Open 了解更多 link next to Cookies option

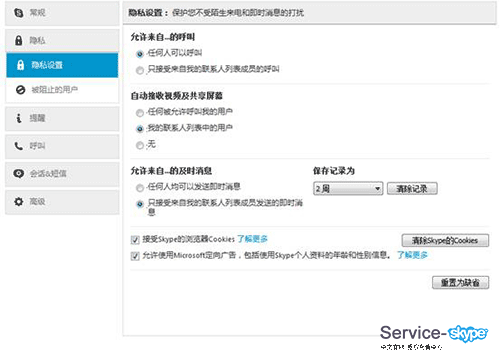pos(252,239)
